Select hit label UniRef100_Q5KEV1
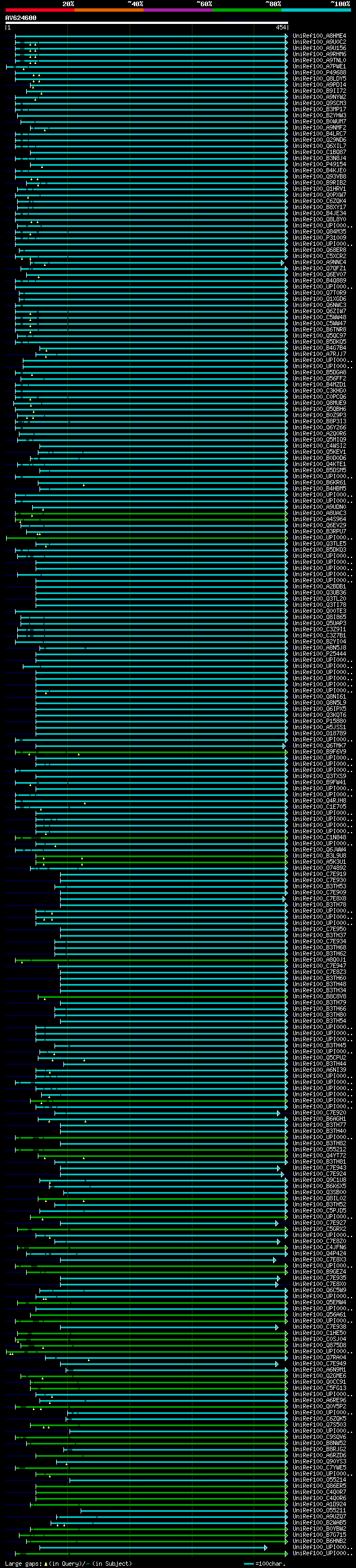356x1568 pixels. (x=319, y=452)
